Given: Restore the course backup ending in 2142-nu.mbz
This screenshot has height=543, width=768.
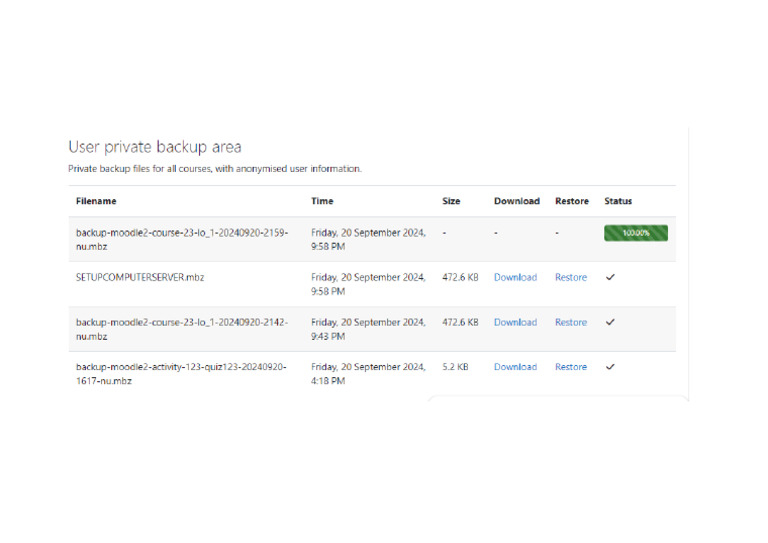Looking at the screenshot, I should (571, 323).
